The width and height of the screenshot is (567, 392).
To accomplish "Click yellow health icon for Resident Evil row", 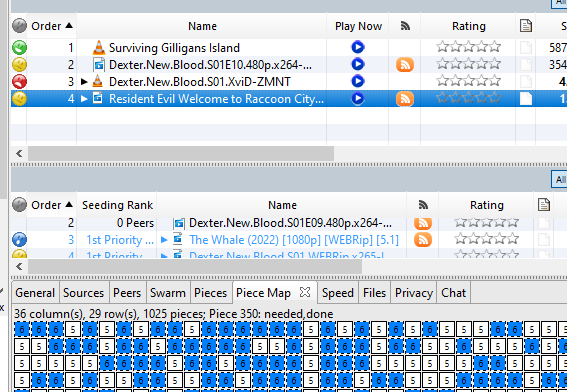I will point(19,98).
